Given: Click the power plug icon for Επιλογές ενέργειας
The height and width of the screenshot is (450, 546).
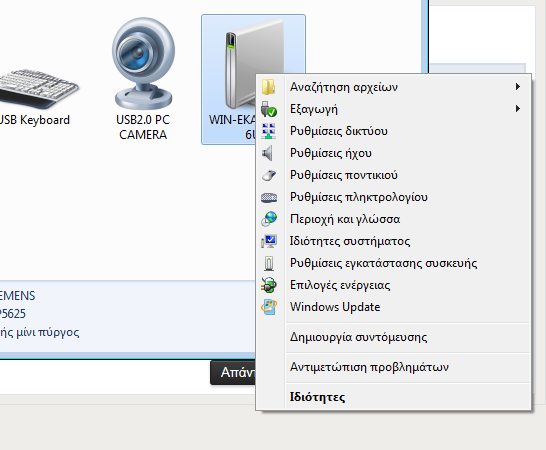Looking at the screenshot, I should (269, 285).
